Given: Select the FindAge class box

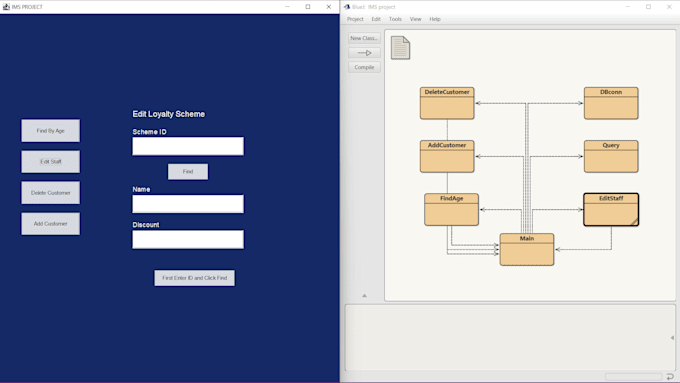Looking at the screenshot, I should (451, 210).
